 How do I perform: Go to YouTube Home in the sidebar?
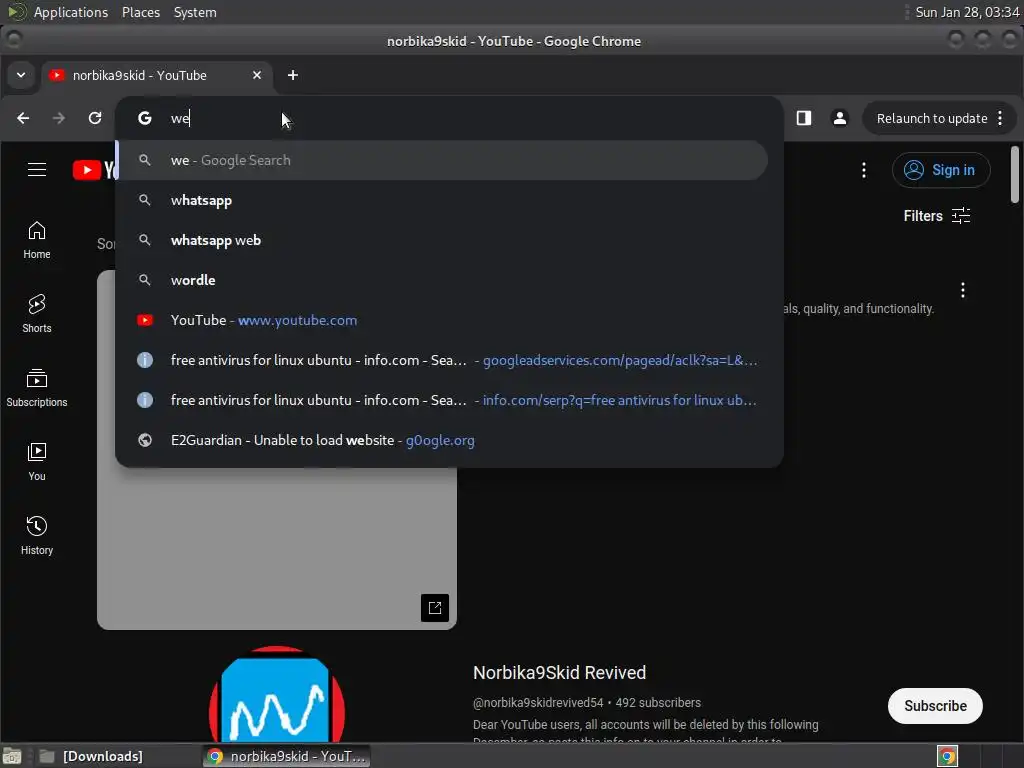click(x=37, y=240)
